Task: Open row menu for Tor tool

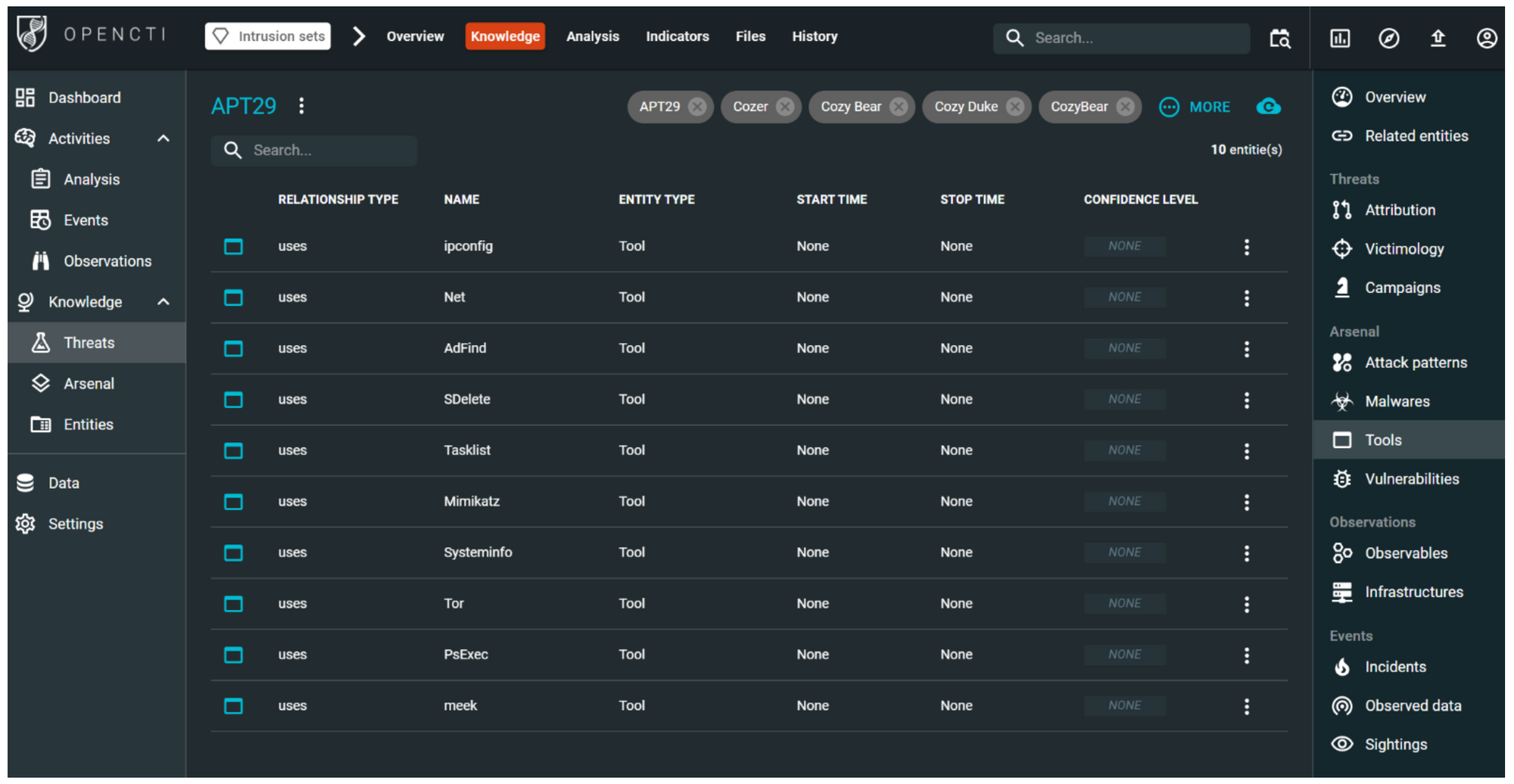Action: click(x=1247, y=605)
